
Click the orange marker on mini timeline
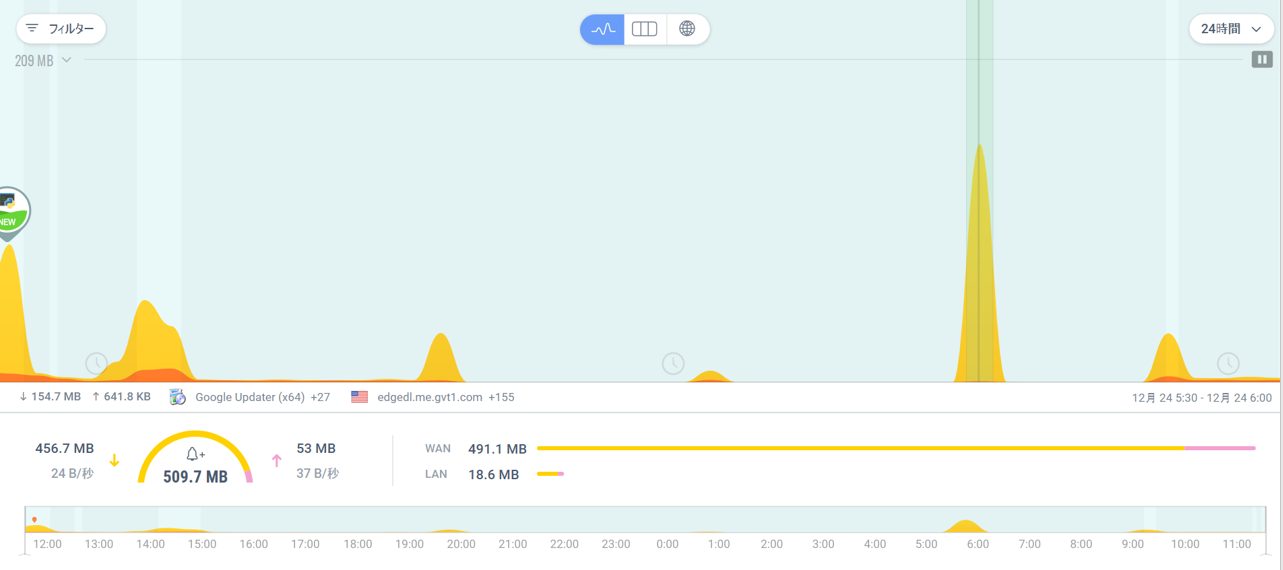pos(34,520)
